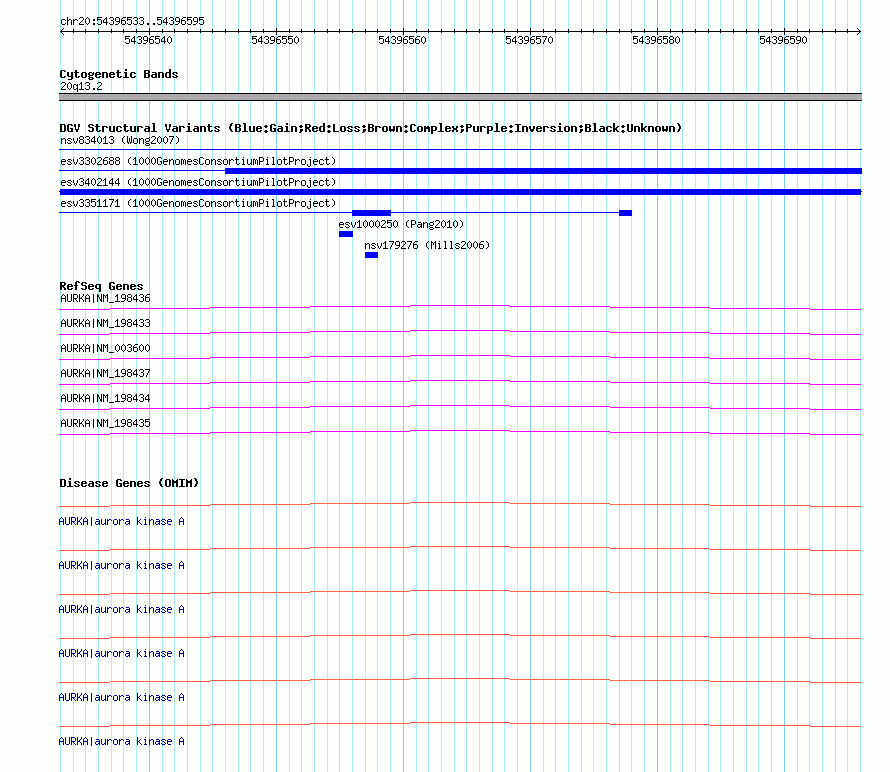Click ruler tick label 54396540
This screenshot has width=890, height=772.
point(148,40)
